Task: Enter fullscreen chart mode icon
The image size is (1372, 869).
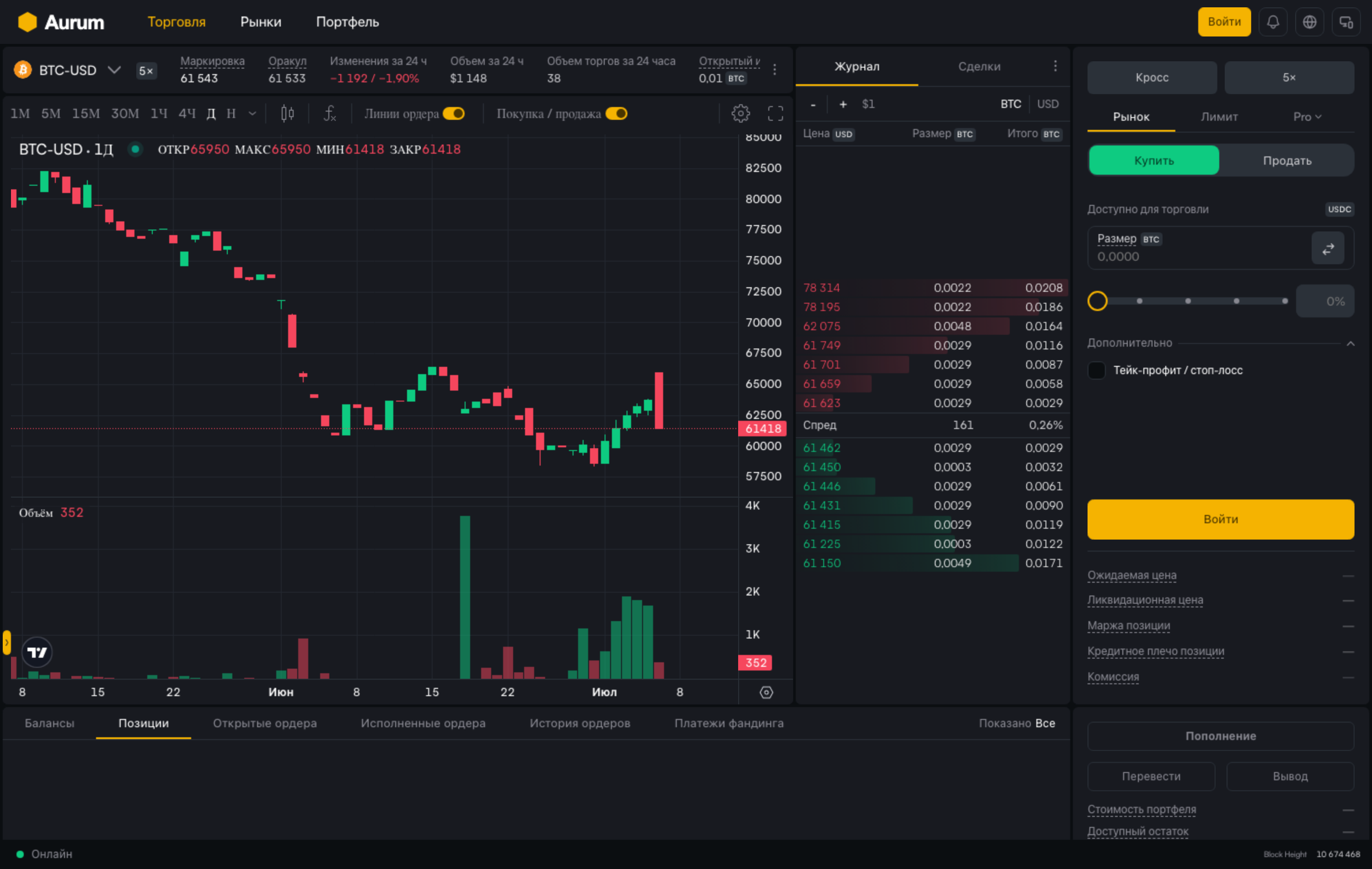Action: (x=775, y=113)
